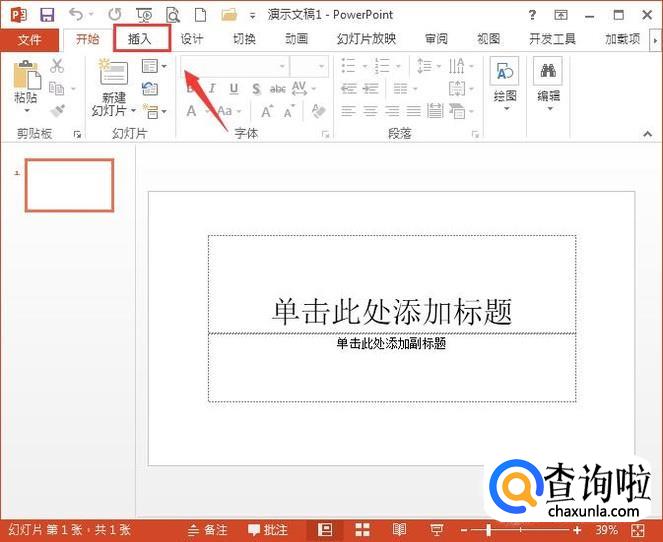Start slideshow from beginning icon
The width and height of the screenshot is (663, 542).
(x=144, y=15)
